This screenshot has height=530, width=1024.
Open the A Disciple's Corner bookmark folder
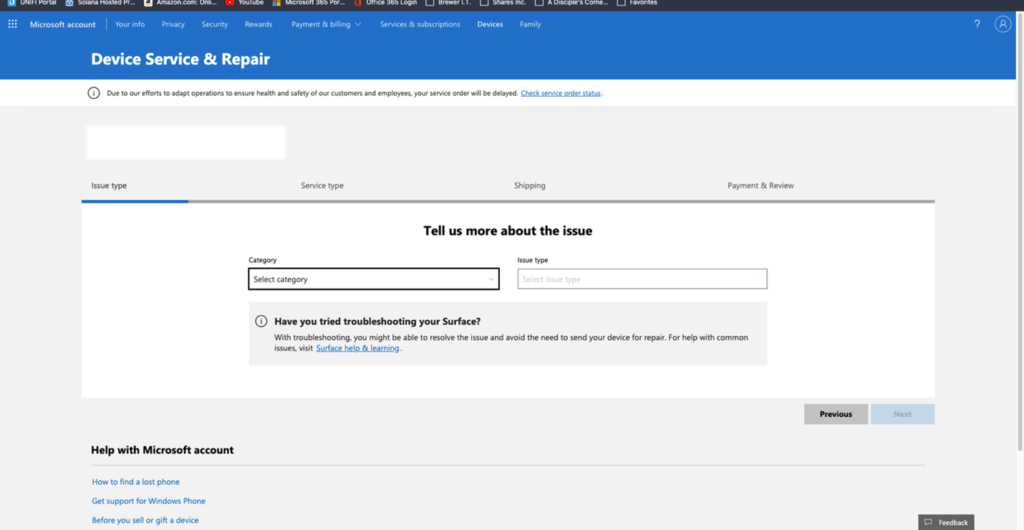571,3
